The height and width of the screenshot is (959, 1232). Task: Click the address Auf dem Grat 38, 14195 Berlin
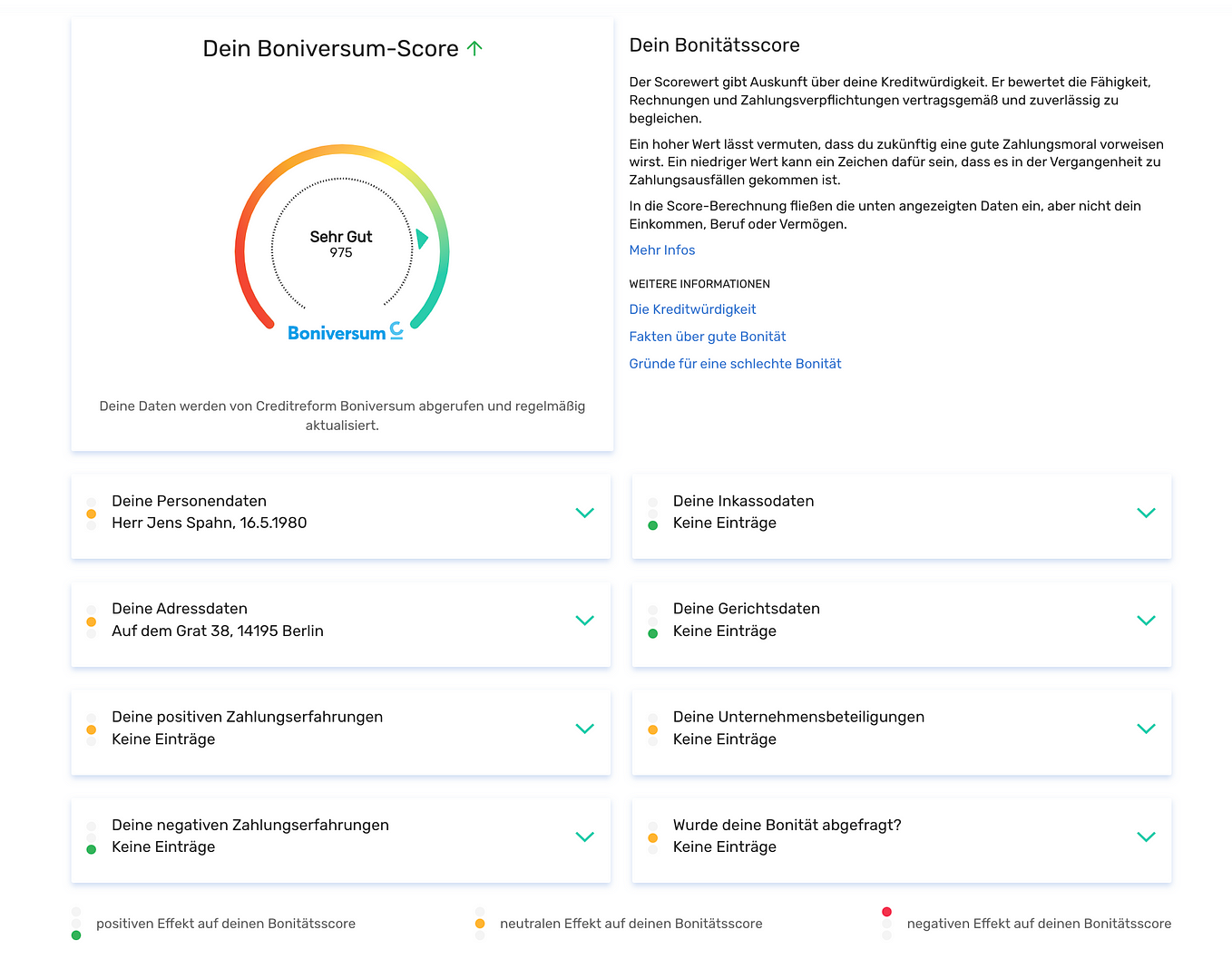click(218, 631)
